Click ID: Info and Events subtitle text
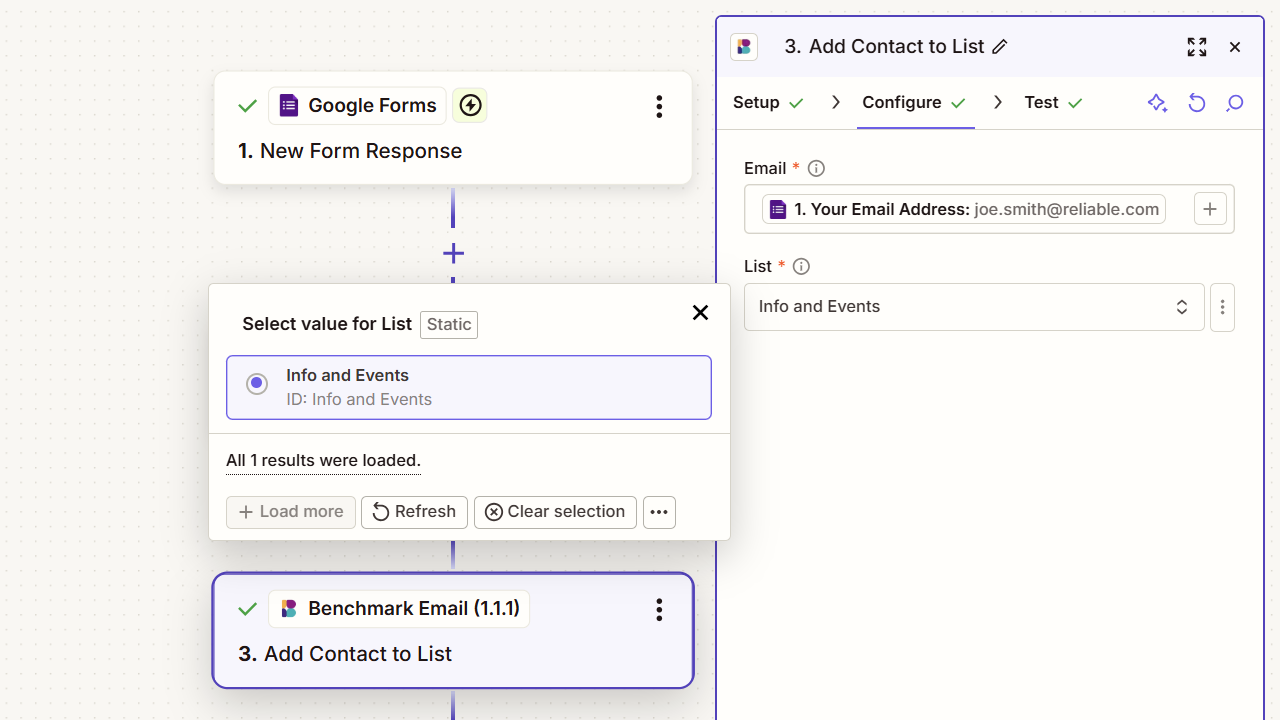The image size is (1280, 720). (359, 399)
